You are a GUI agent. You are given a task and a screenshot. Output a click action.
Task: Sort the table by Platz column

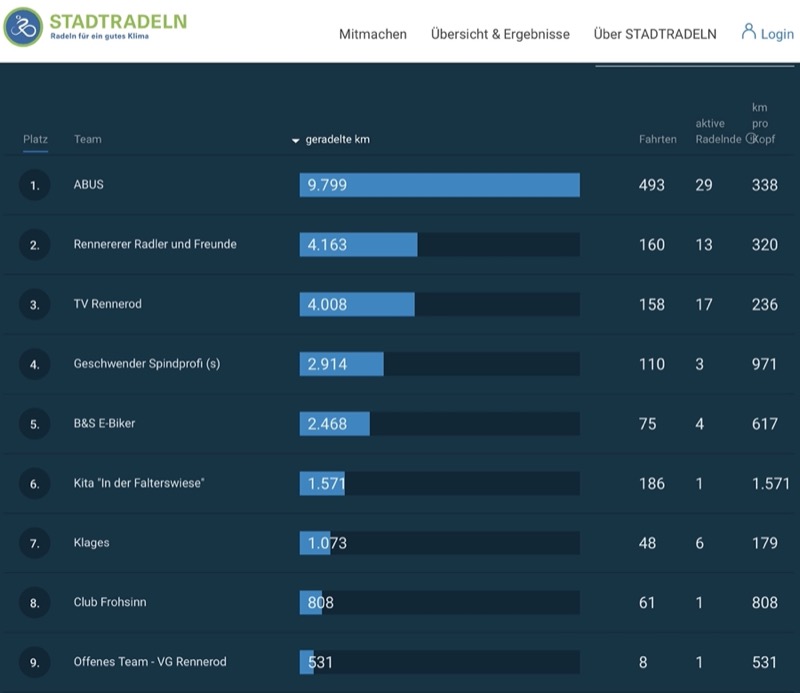pyautogui.click(x=35, y=139)
